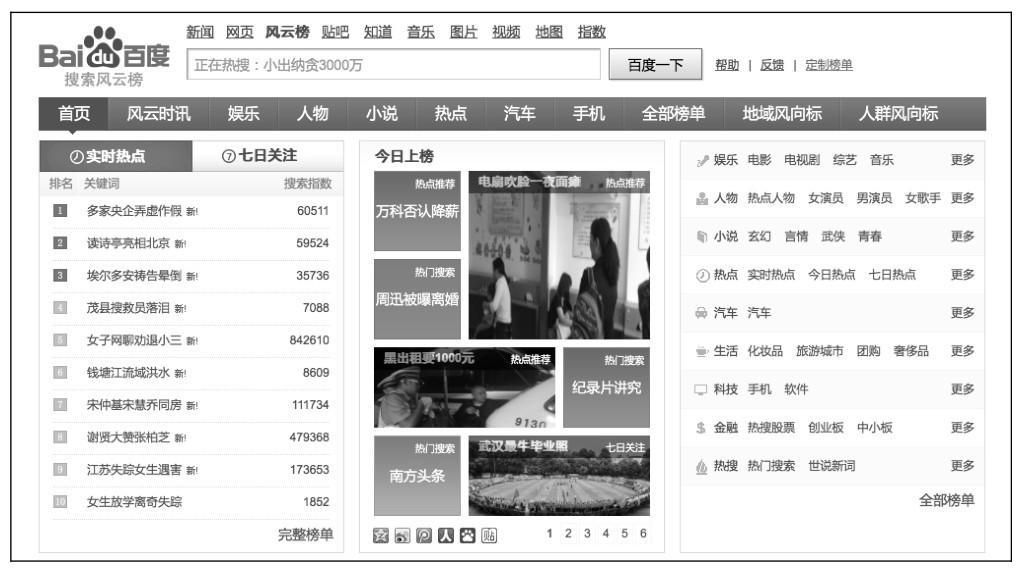The height and width of the screenshot is (570, 1021).
Task: Go to page 6 of 今日上榜
Action: coord(643,534)
